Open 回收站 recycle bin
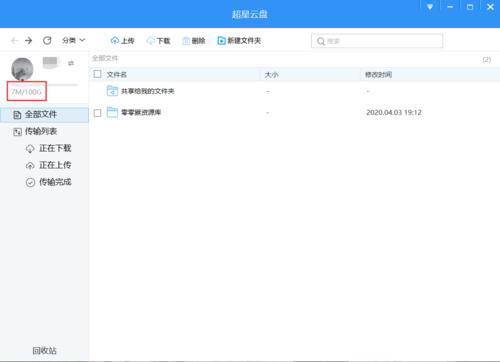Viewport: 500px width, 362px height. click(x=44, y=350)
